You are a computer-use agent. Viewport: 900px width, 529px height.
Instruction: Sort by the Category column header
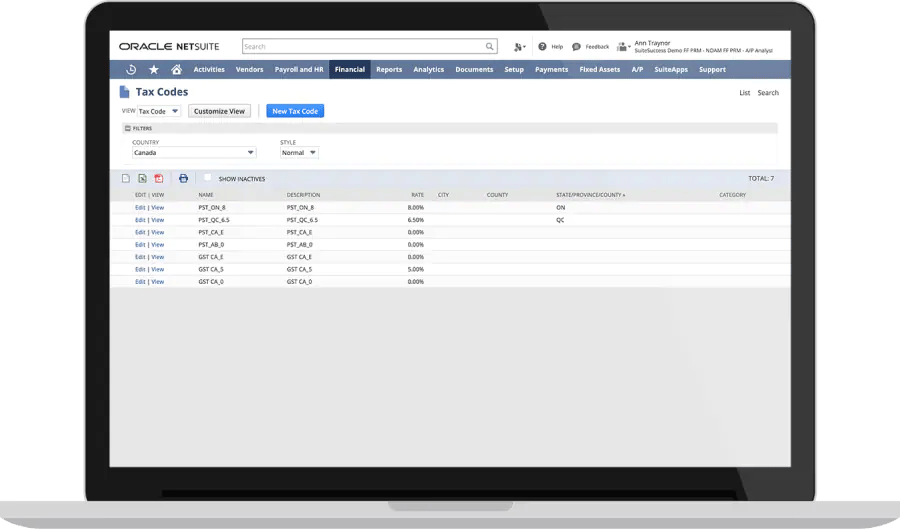coord(732,195)
